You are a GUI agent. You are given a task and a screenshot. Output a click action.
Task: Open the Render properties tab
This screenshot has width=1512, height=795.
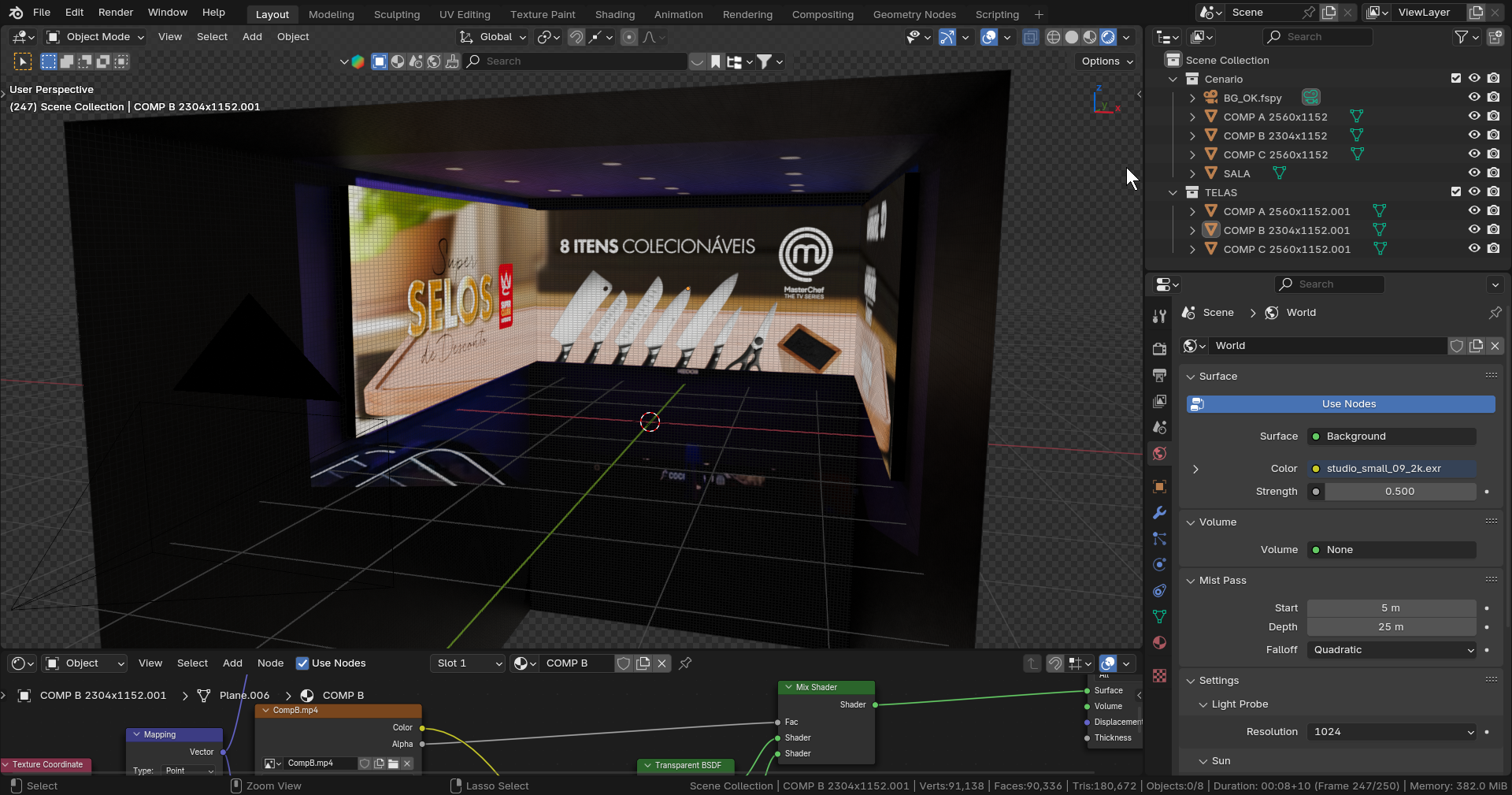click(1159, 349)
